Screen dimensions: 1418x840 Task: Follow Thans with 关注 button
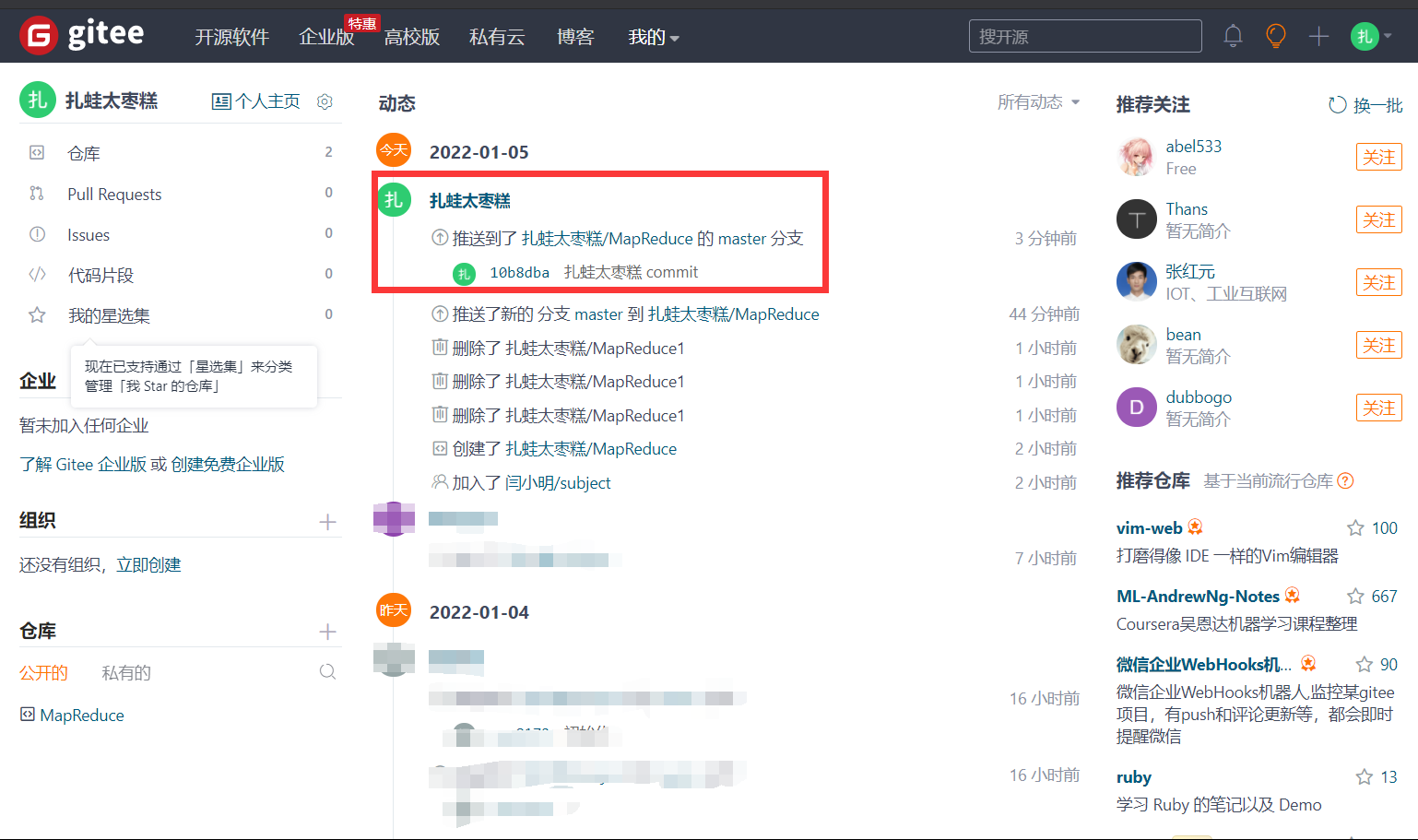click(x=1378, y=219)
